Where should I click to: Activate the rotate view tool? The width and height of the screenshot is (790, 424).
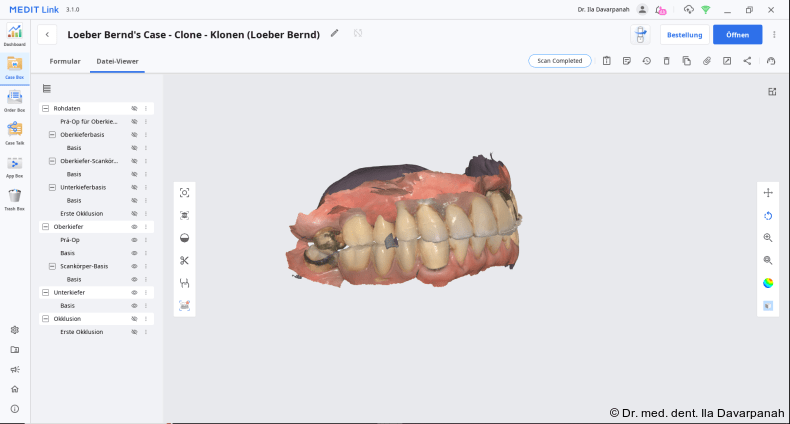[x=768, y=215]
